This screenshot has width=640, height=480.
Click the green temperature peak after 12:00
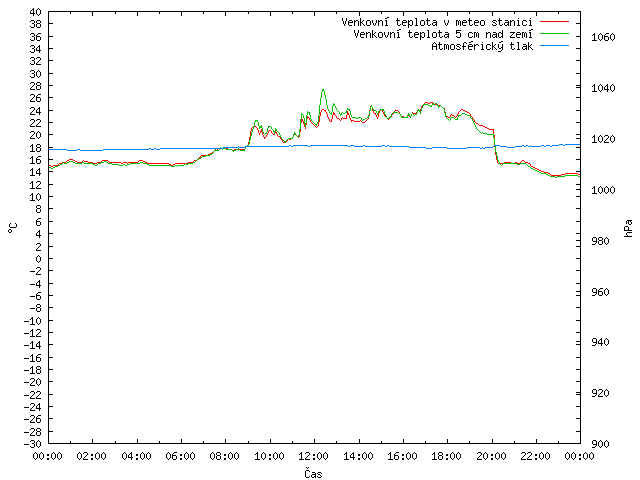(x=323, y=90)
